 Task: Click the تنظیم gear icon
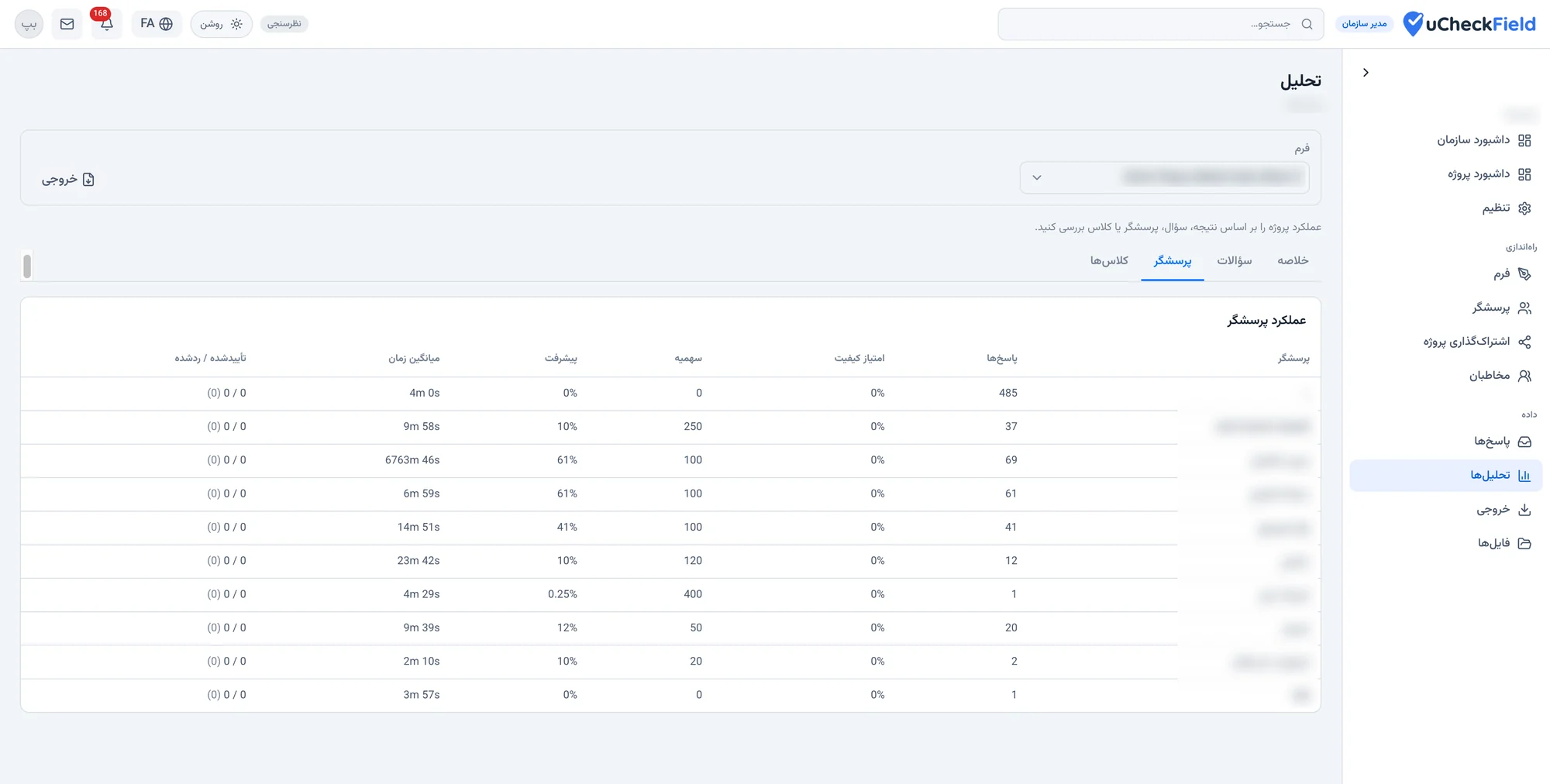1524,208
